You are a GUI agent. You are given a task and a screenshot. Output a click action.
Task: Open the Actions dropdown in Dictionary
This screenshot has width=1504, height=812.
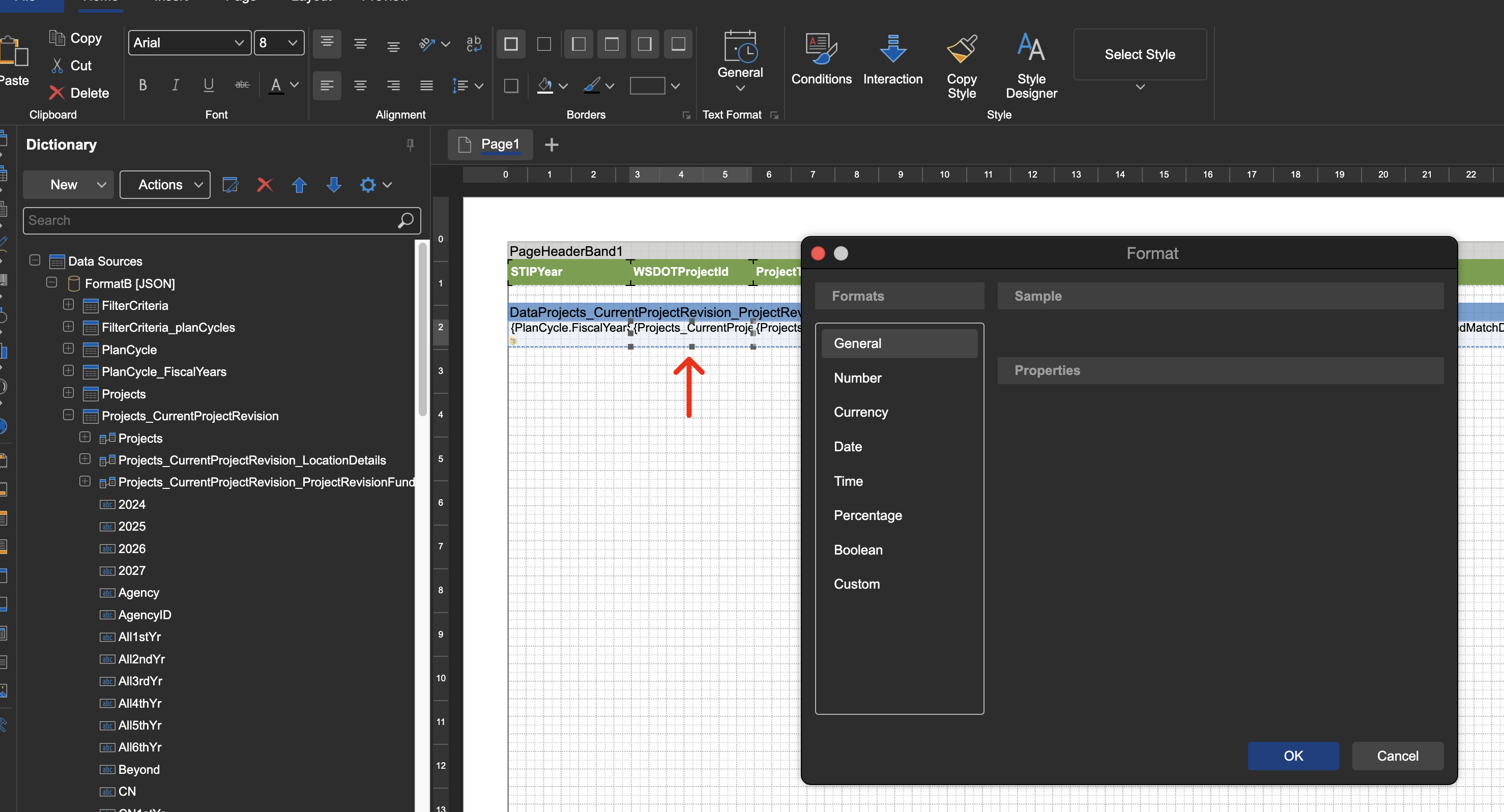coord(165,185)
